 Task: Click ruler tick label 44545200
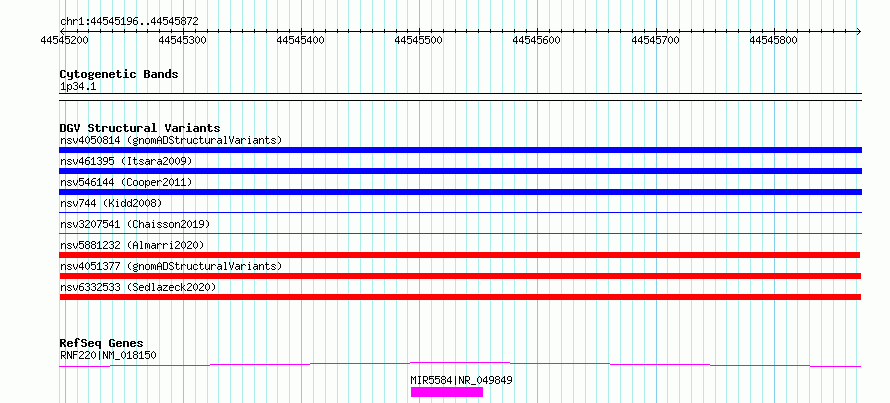coord(65,40)
